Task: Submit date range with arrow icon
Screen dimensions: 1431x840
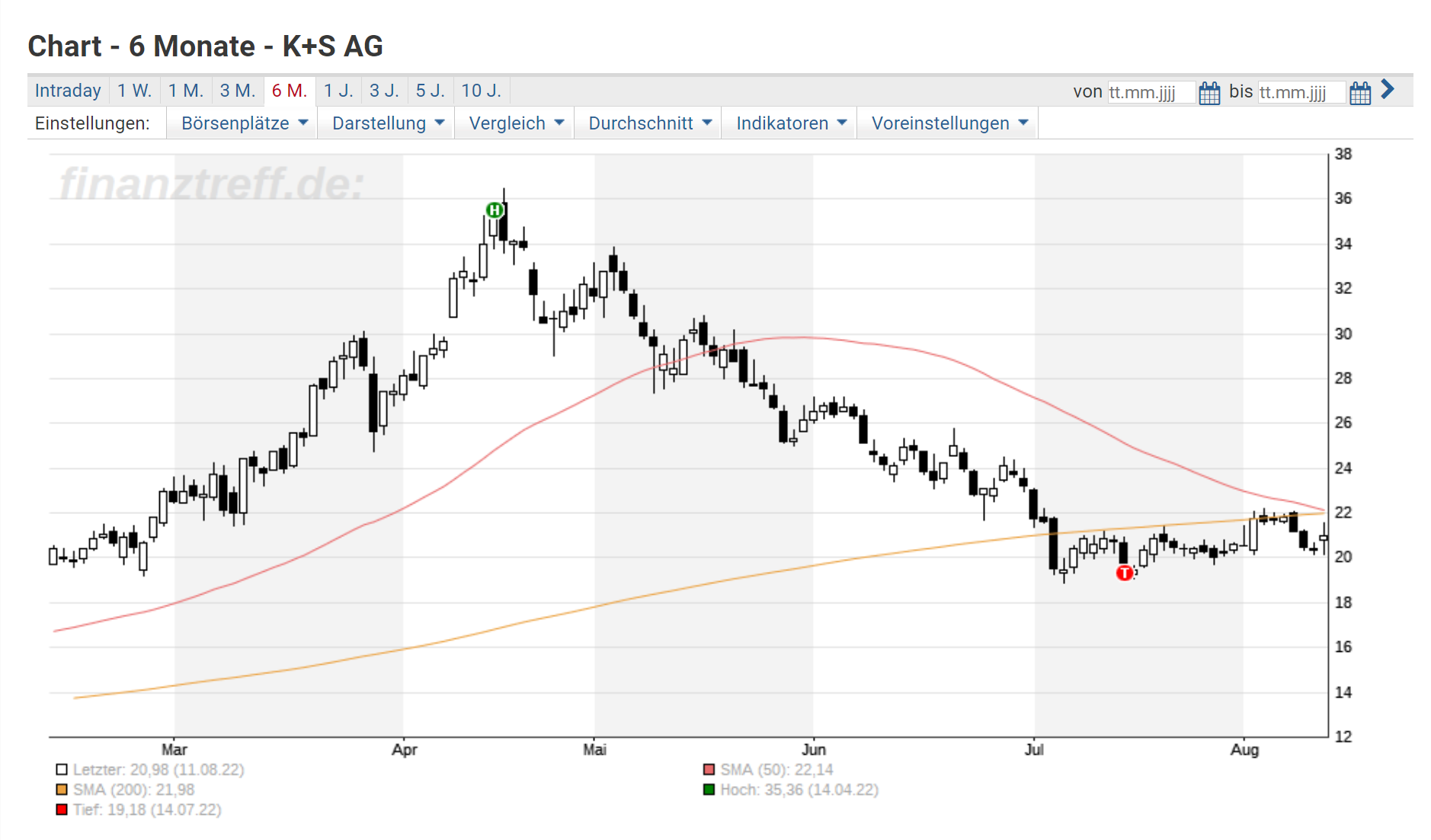Action: pos(1388,90)
